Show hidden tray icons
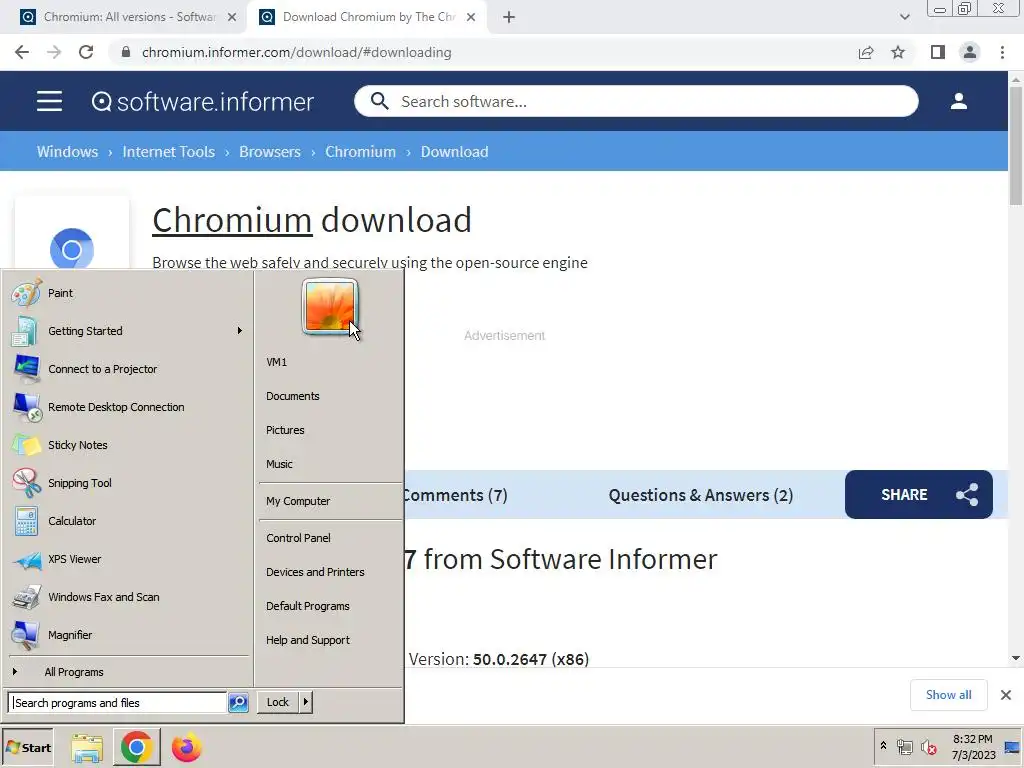 point(884,745)
